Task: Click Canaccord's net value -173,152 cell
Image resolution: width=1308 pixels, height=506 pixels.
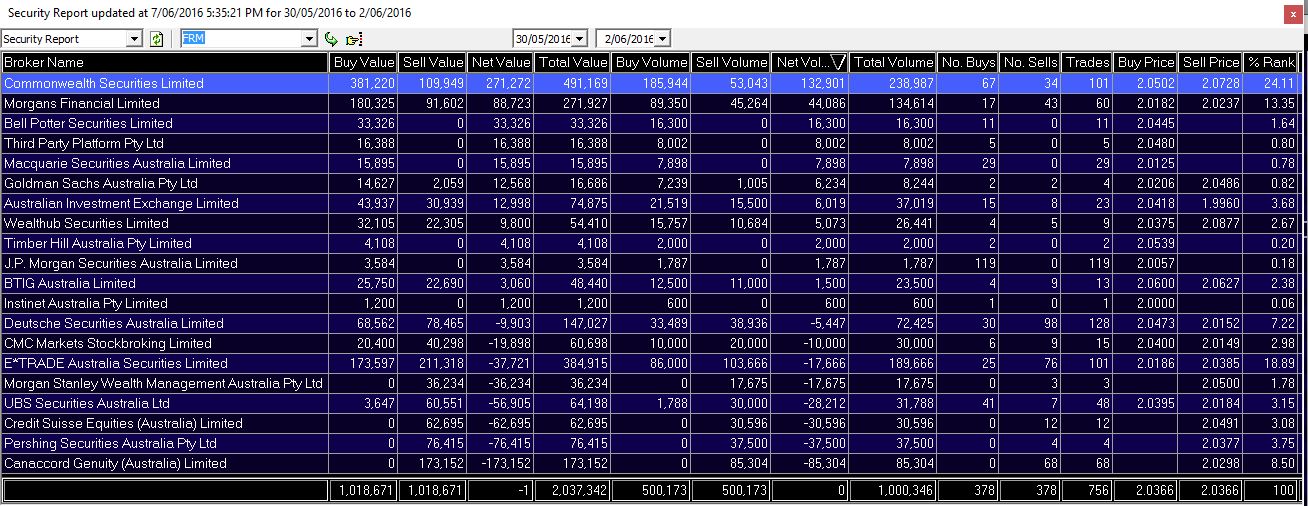Action: coord(501,463)
